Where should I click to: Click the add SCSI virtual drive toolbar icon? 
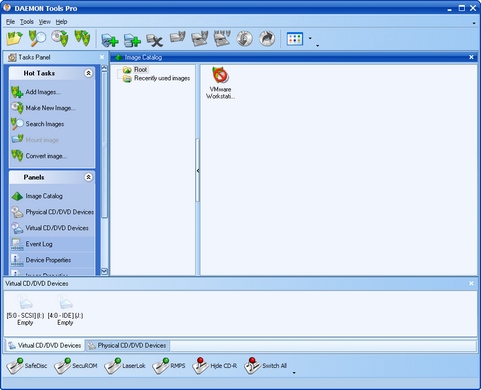tap(110, 40)
